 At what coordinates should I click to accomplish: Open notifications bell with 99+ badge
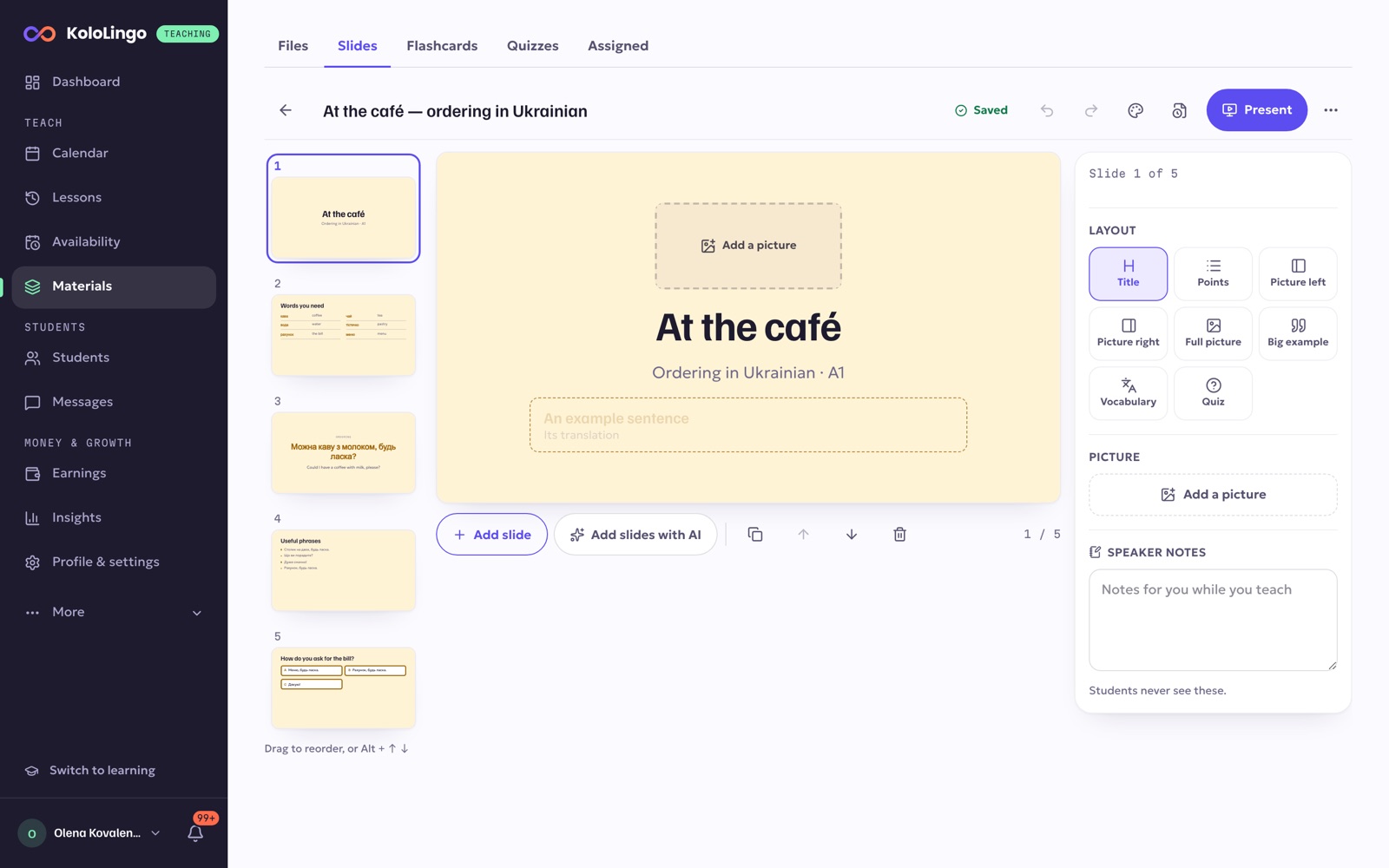pyautogui.click(x=196, y=832)
